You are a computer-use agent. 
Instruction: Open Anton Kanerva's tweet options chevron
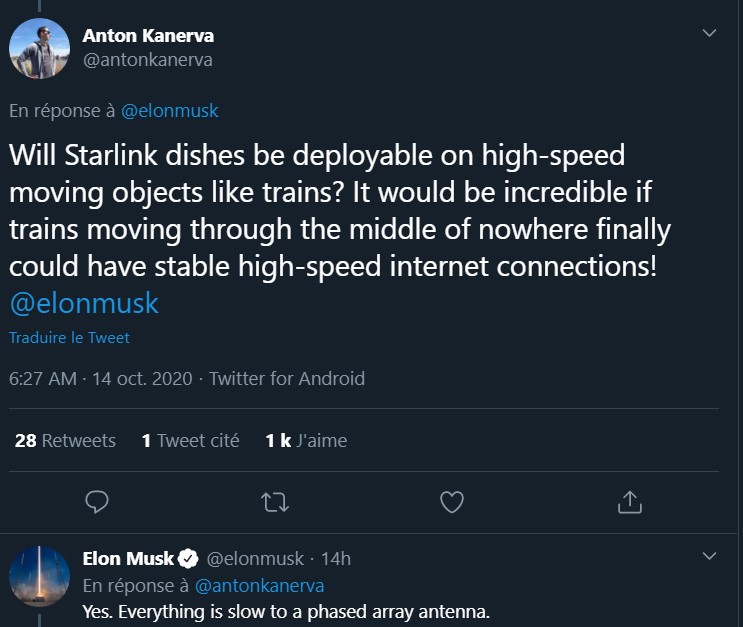point(710,33)
